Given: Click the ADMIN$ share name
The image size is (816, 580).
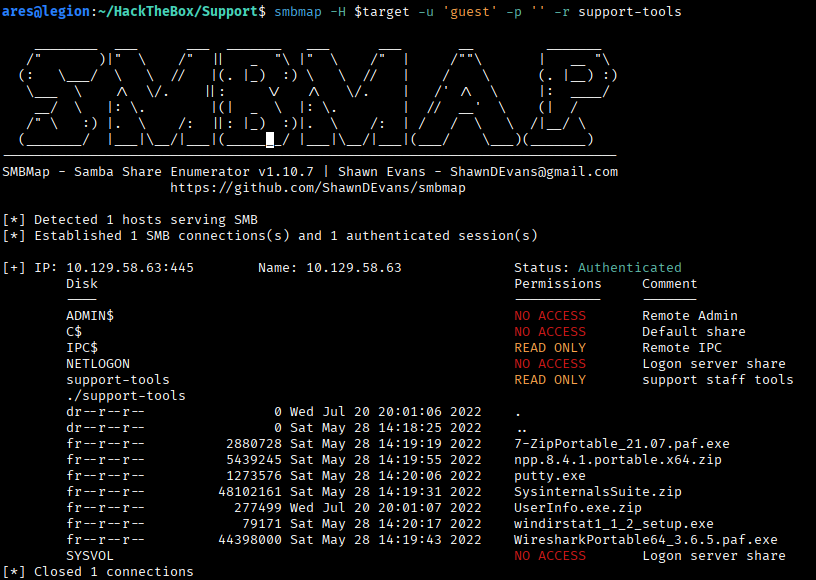Looking at the screenshot, I should click(90, 316).
